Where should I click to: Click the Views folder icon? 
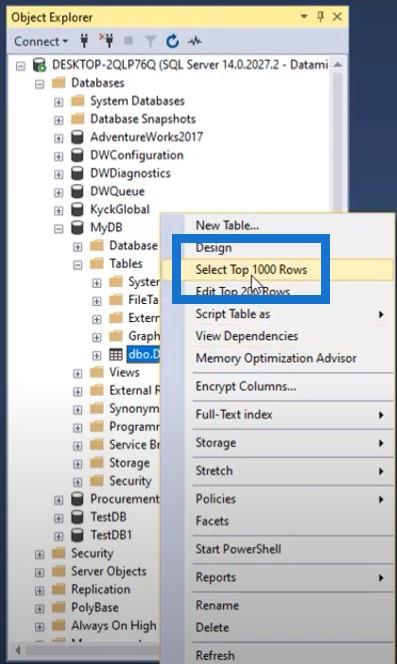click(x=97, y=372)
